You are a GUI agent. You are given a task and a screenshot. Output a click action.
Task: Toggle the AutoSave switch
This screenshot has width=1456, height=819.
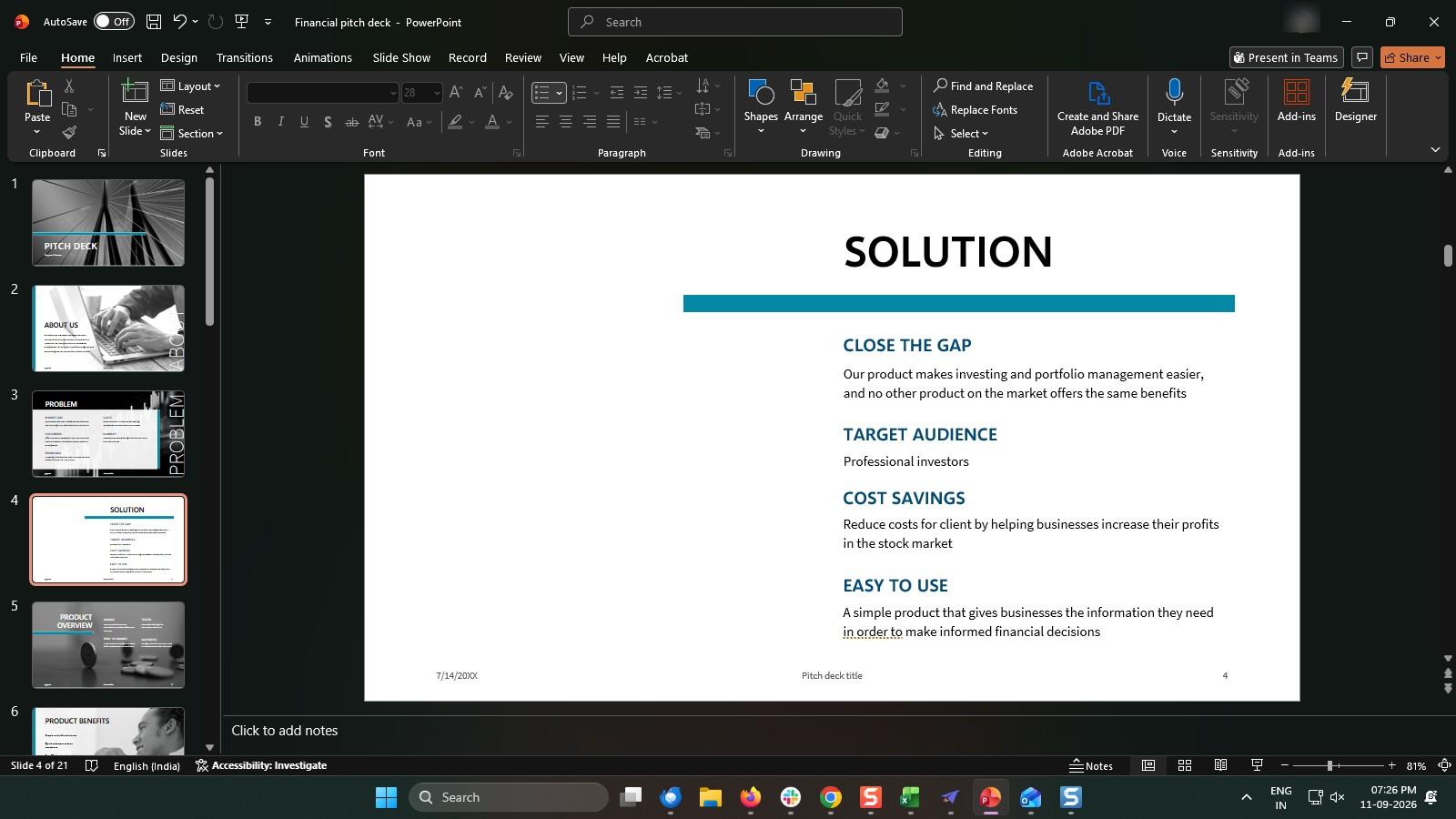click(x=114, y=21)
